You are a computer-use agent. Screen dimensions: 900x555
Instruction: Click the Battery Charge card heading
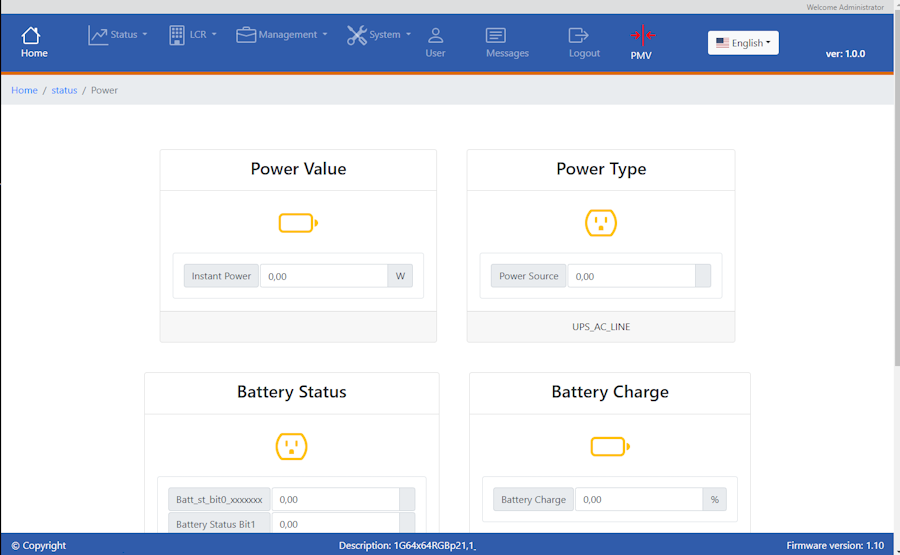click(x=610, y=391)
